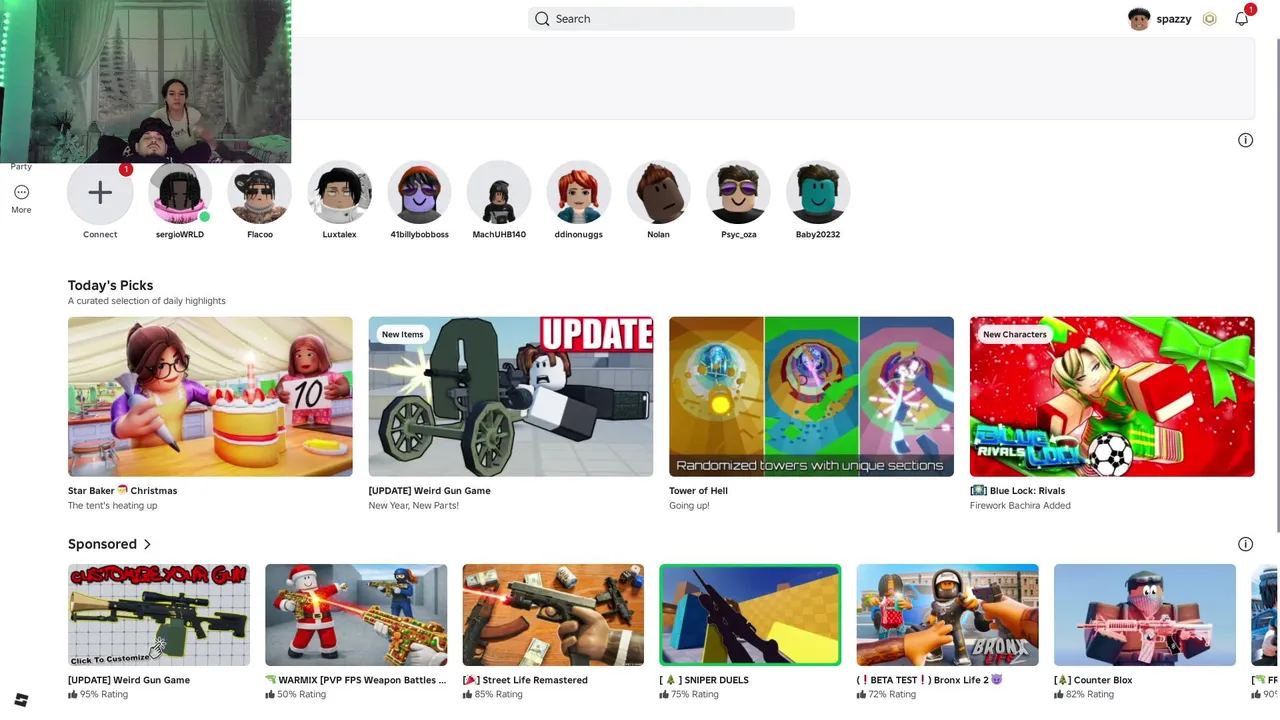Open Flacoo's friend avatar

click(260, 192)
